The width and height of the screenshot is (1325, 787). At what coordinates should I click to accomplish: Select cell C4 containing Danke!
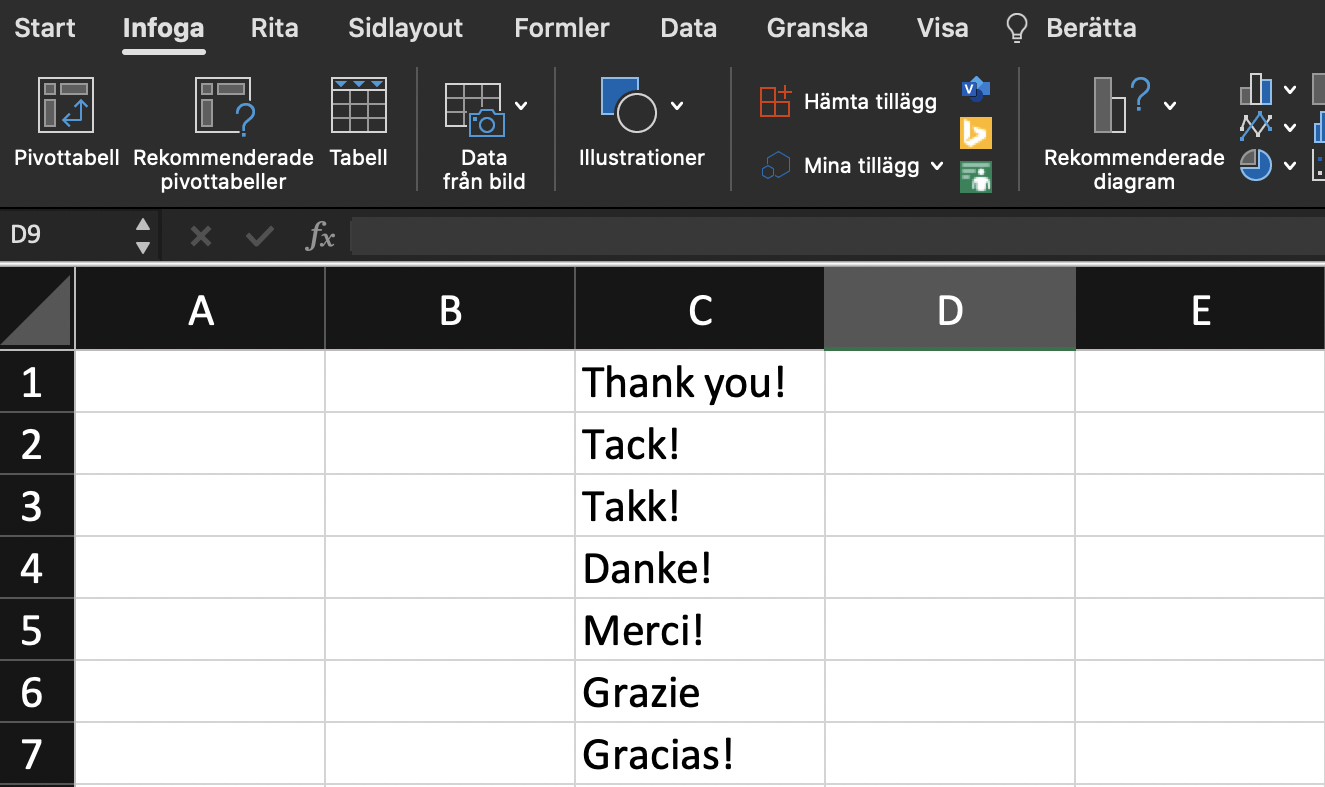tap(699, 568)
